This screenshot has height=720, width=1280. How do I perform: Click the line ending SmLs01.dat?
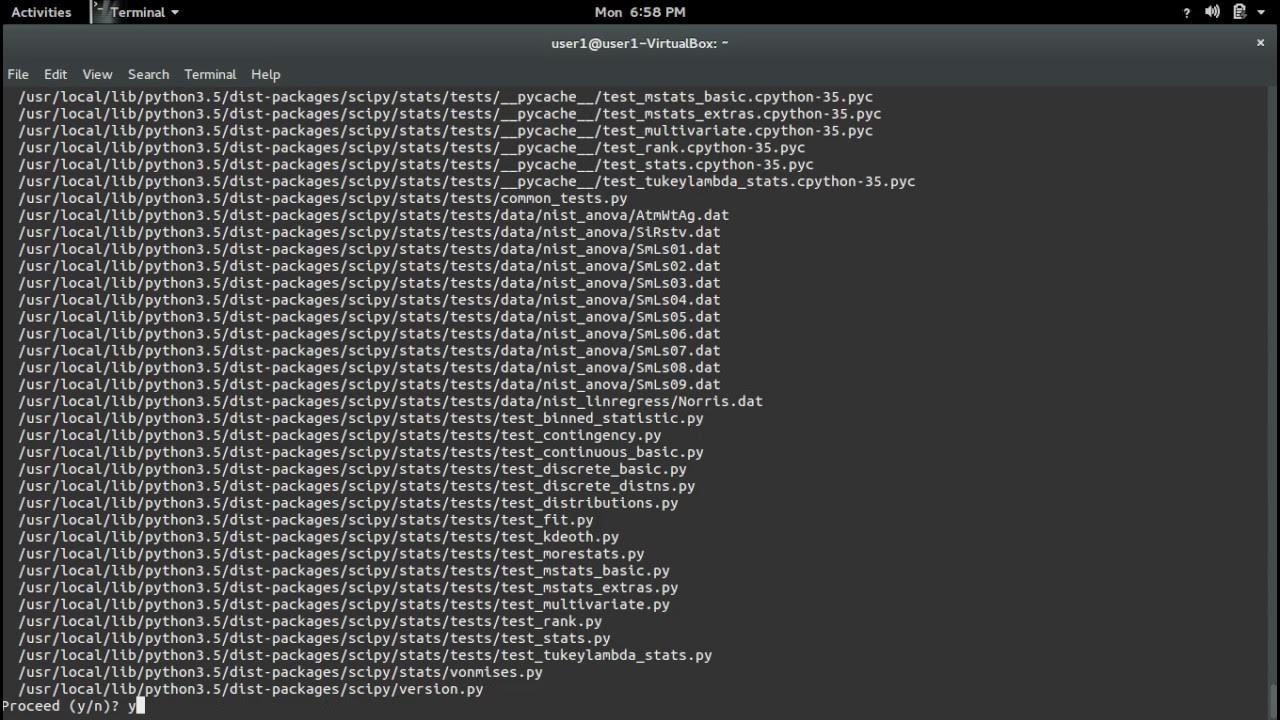coord(369,250)
